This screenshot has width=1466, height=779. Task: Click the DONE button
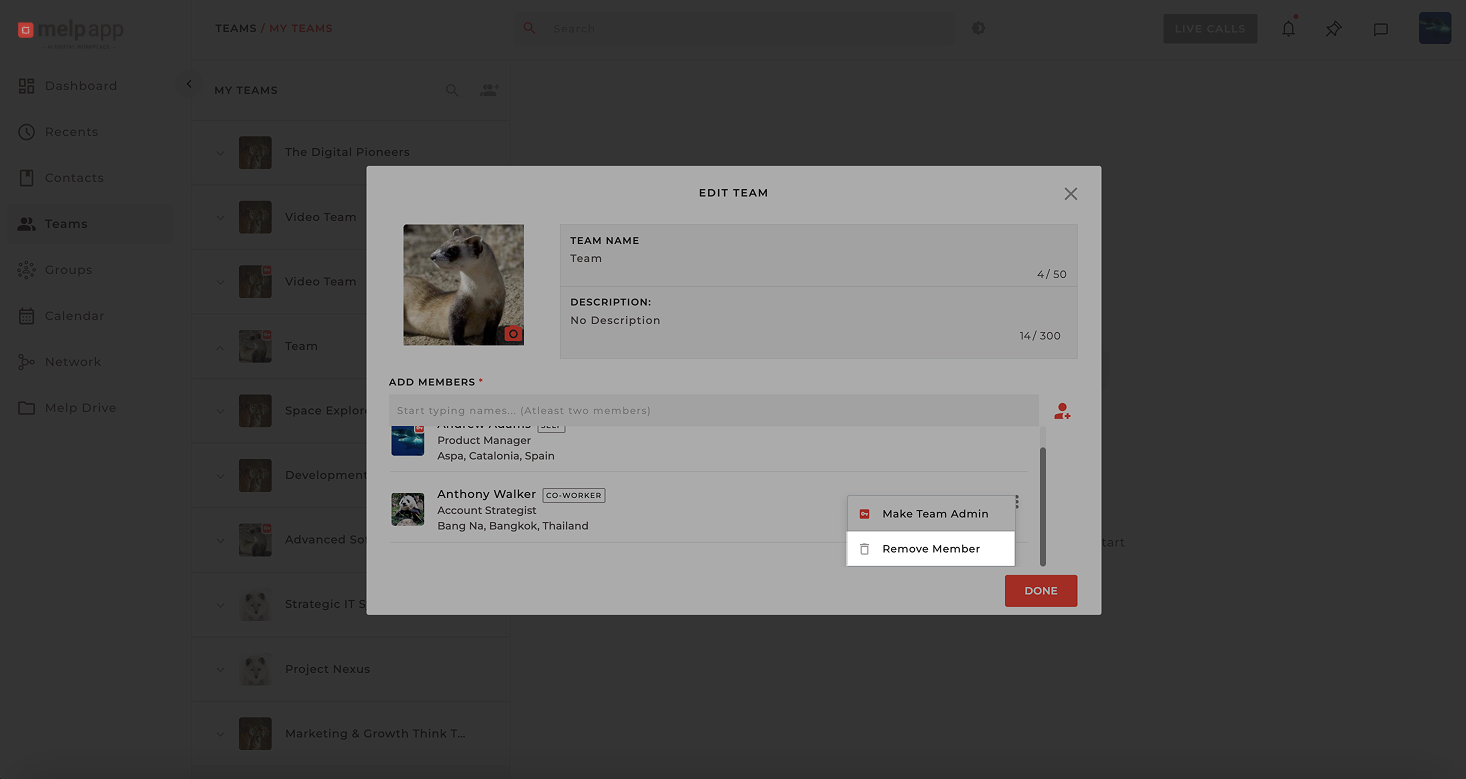click(x=1040, y=591)
